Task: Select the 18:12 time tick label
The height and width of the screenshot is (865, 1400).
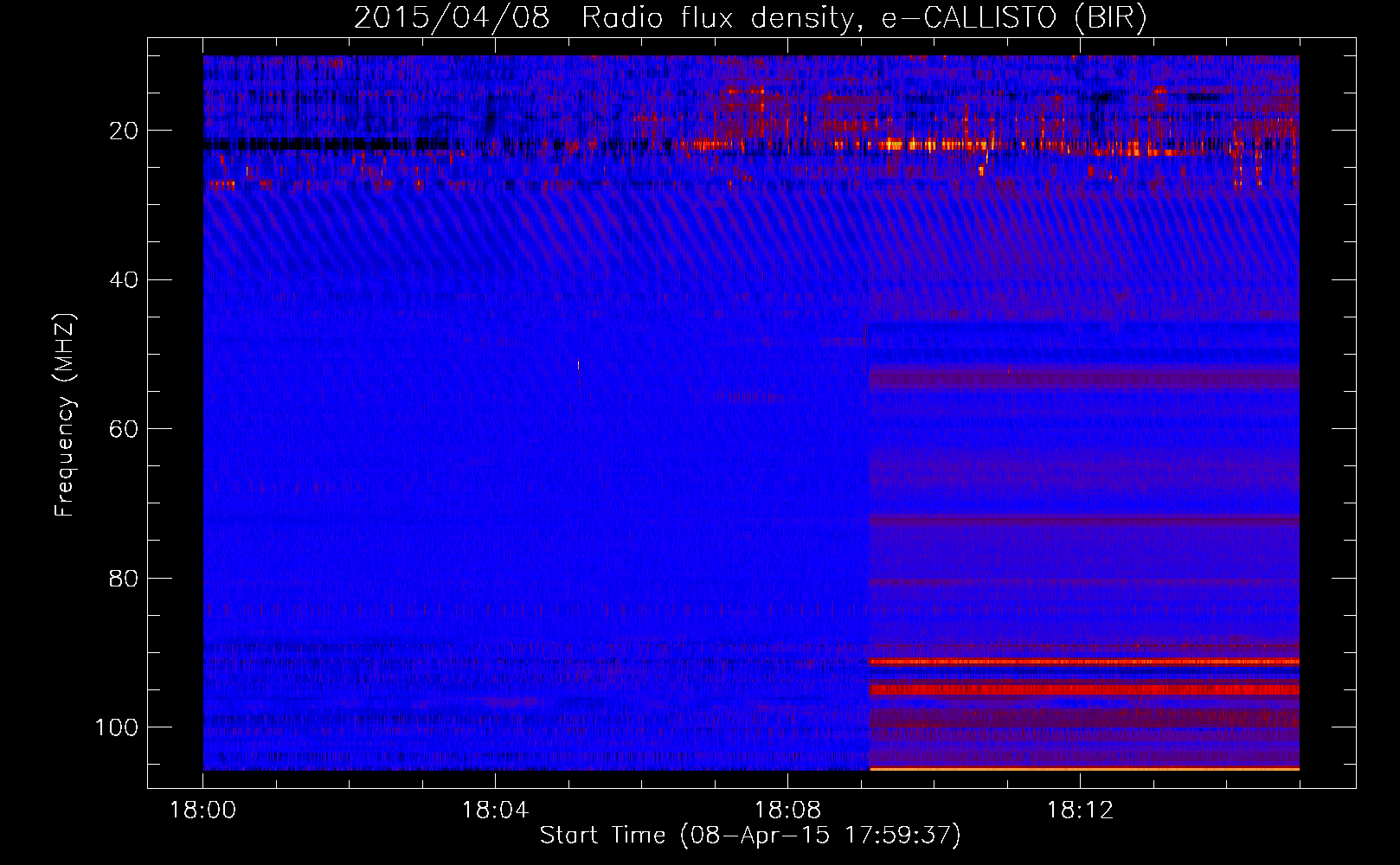Action: pyautogui.click(x=1080, y=811)
